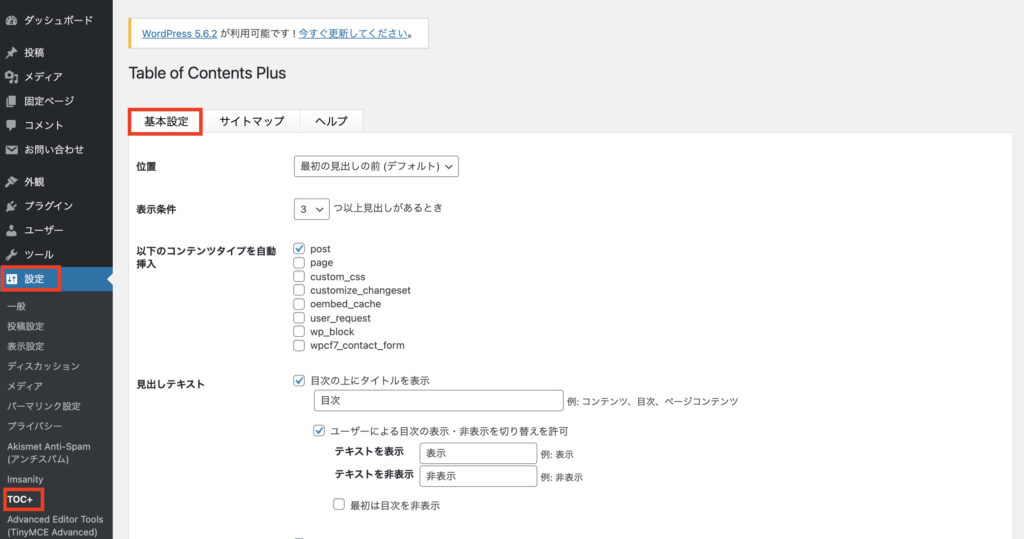This screenshot has height=539, width=1024.
Task: Check the wp_block checkbox
Action: [x=299, y=331]
